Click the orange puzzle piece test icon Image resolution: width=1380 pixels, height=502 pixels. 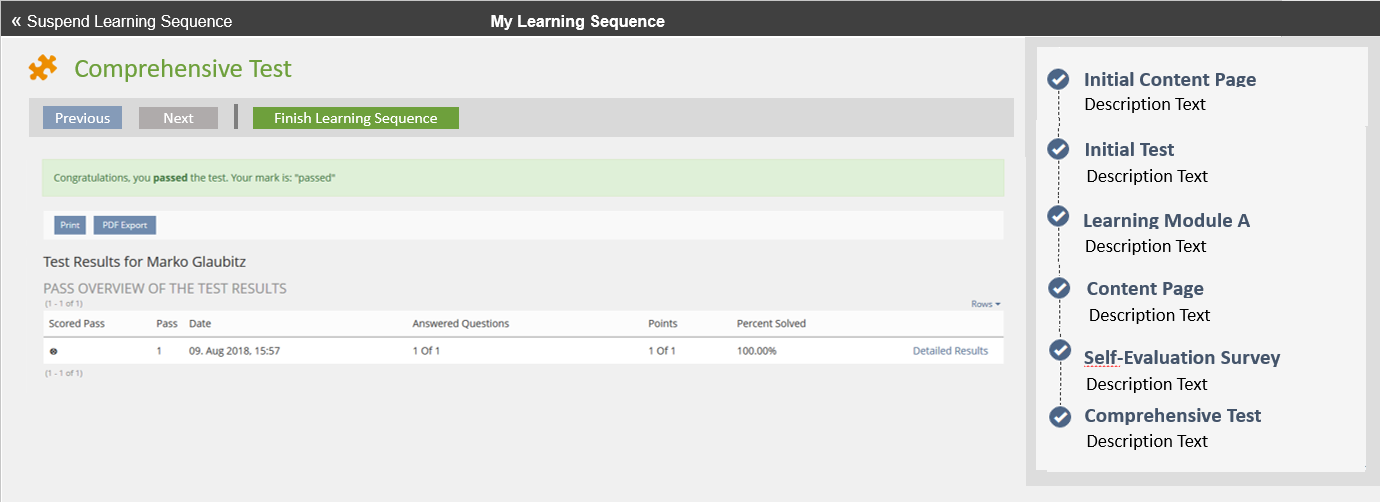[43, 68]
